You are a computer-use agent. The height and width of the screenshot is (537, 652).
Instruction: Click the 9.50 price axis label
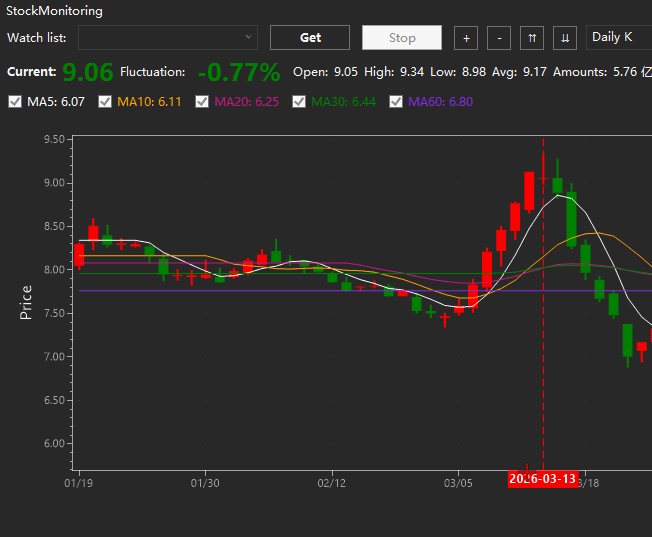[x=54, y=139]
